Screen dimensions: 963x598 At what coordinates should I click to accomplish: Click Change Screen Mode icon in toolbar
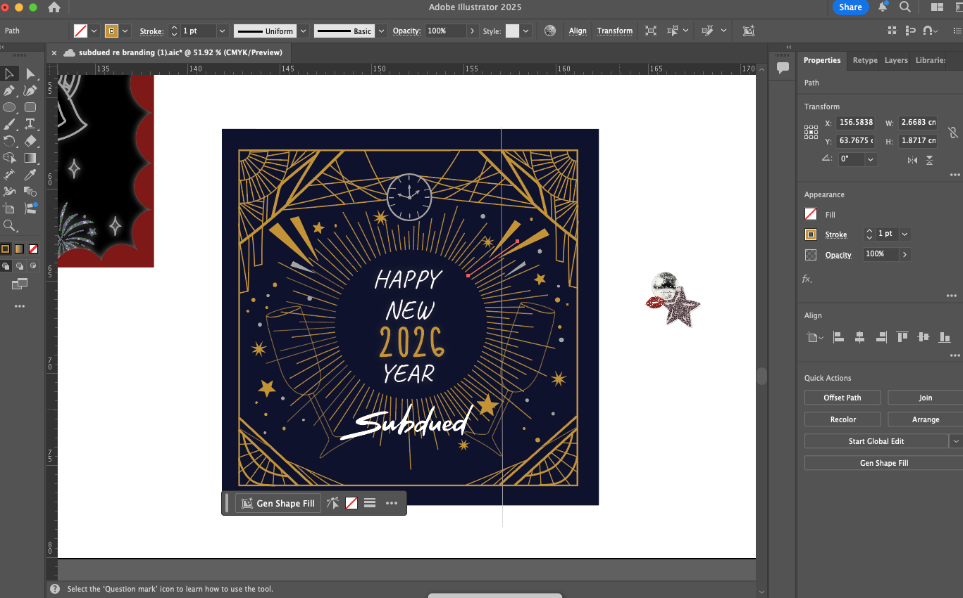click(x=20, y=284)
